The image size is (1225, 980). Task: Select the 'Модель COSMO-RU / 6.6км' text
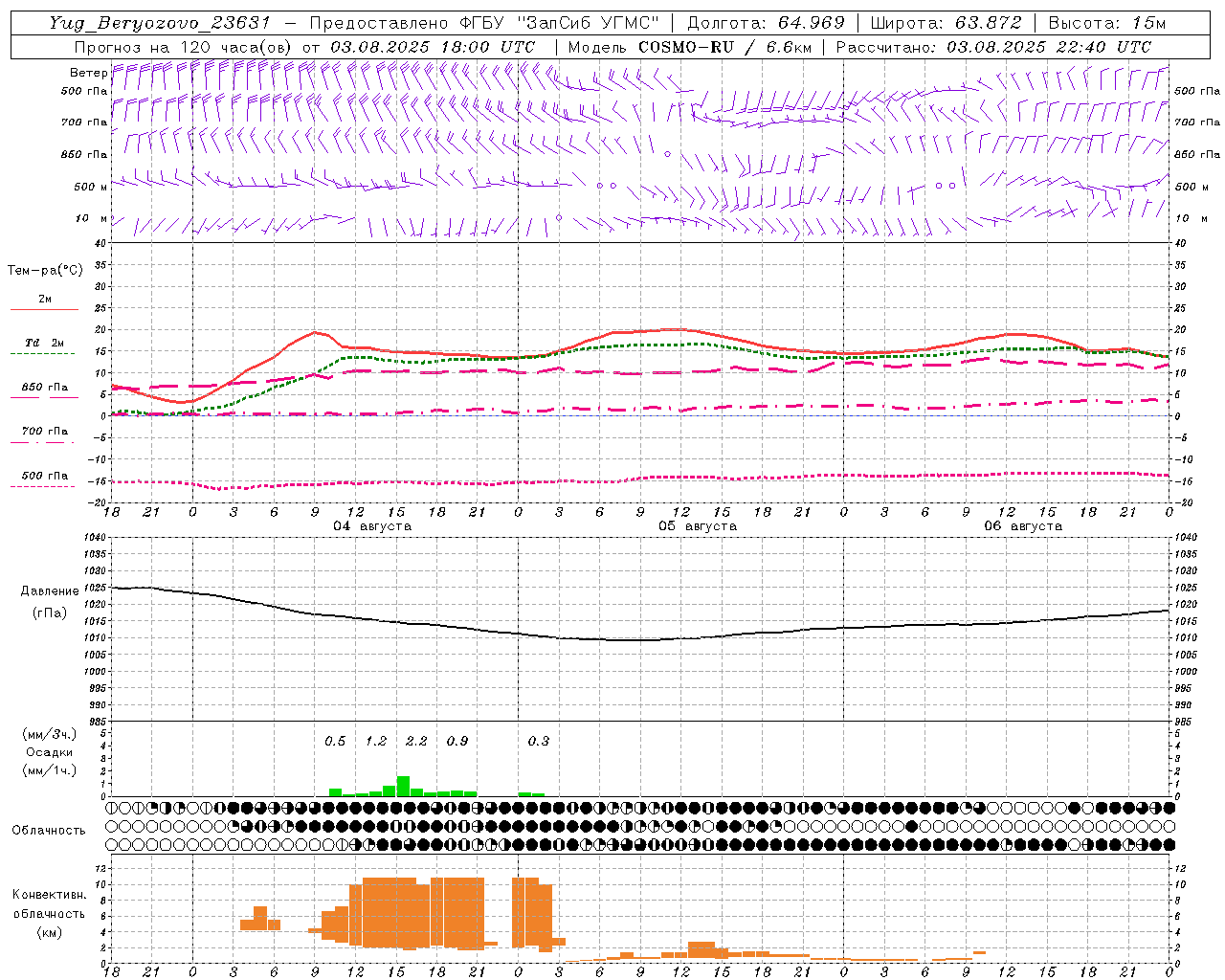tap(689, 47)
